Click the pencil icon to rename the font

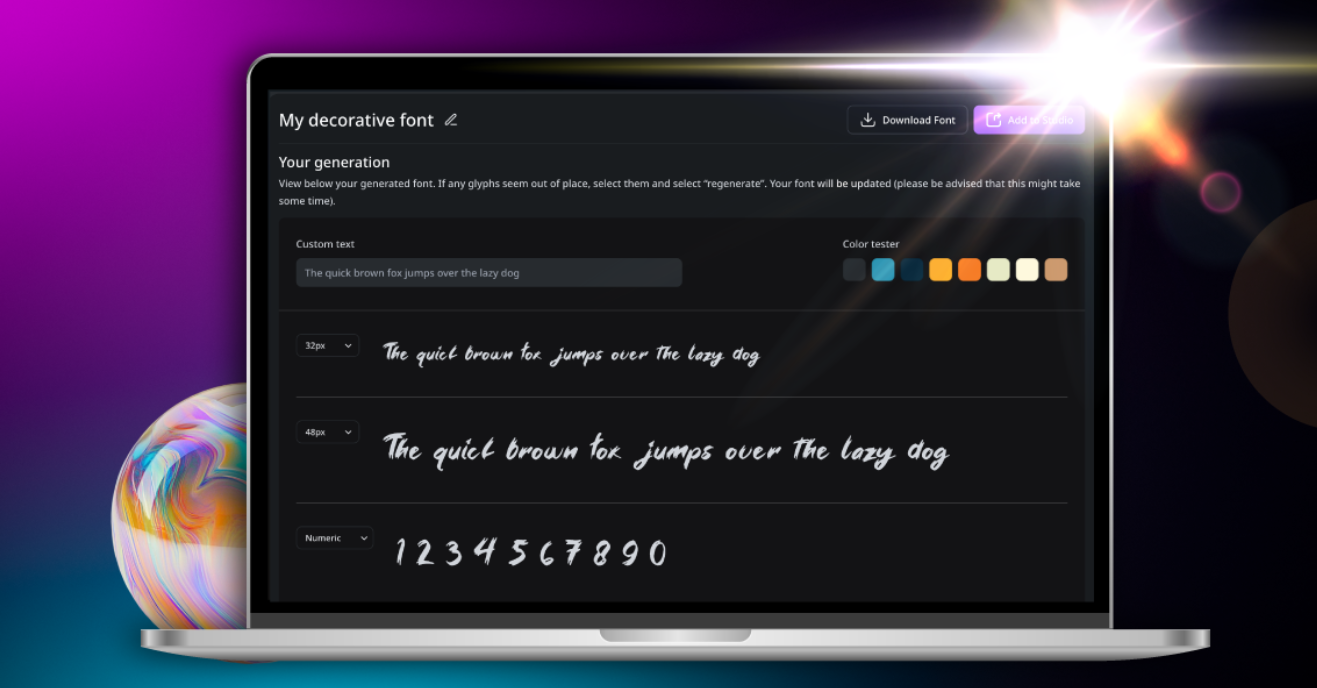point(451,120)
